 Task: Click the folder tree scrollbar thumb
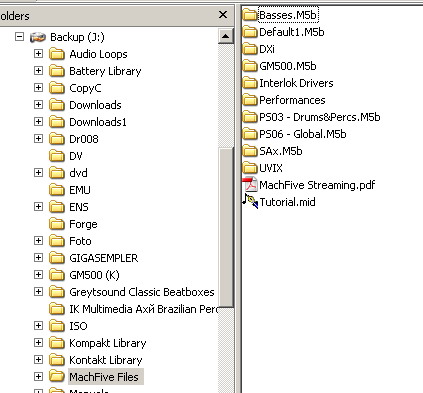226,227
